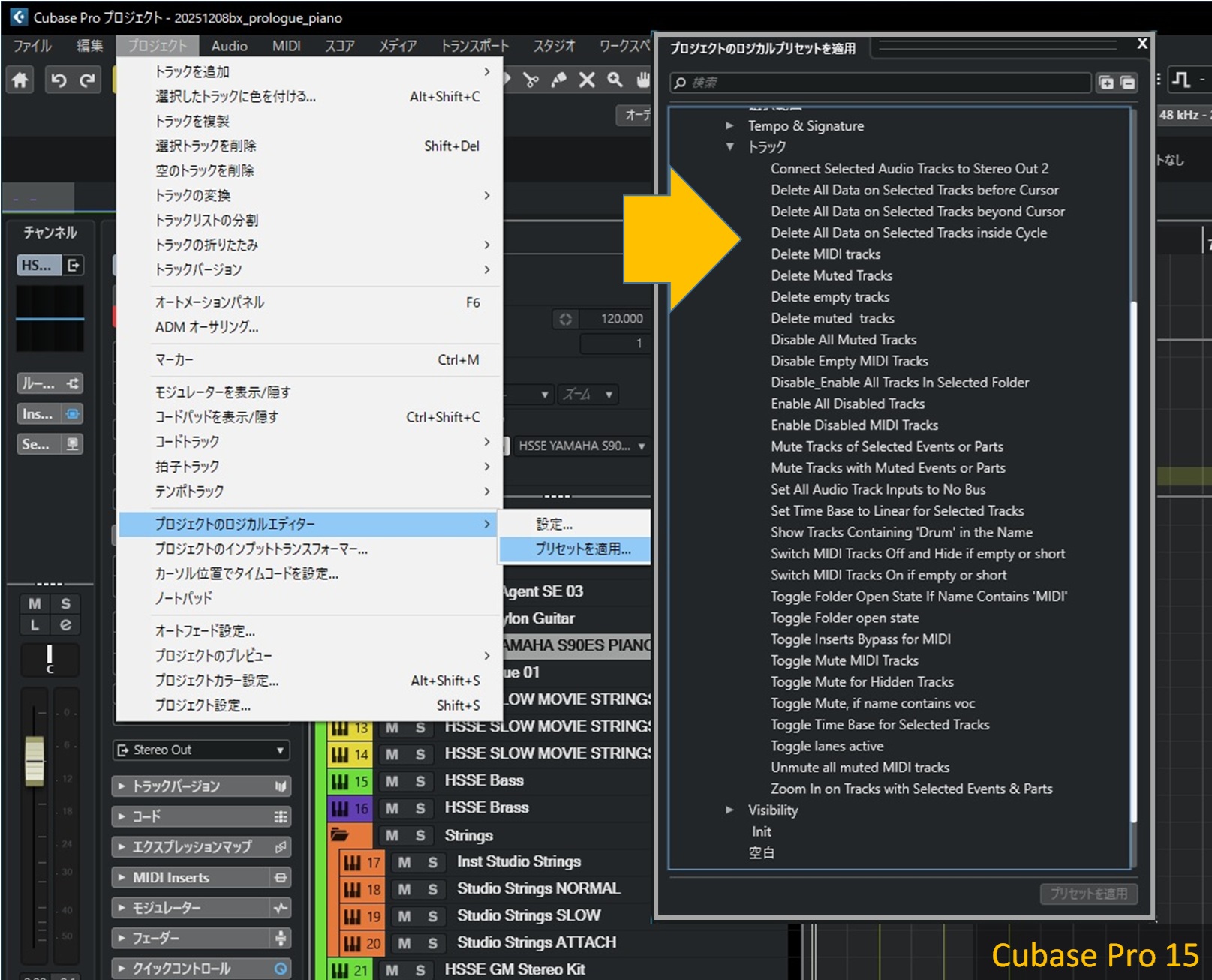Click the Undo arrow icon
Viewport: 1212px width, 980px height.
tap(59, 80)
